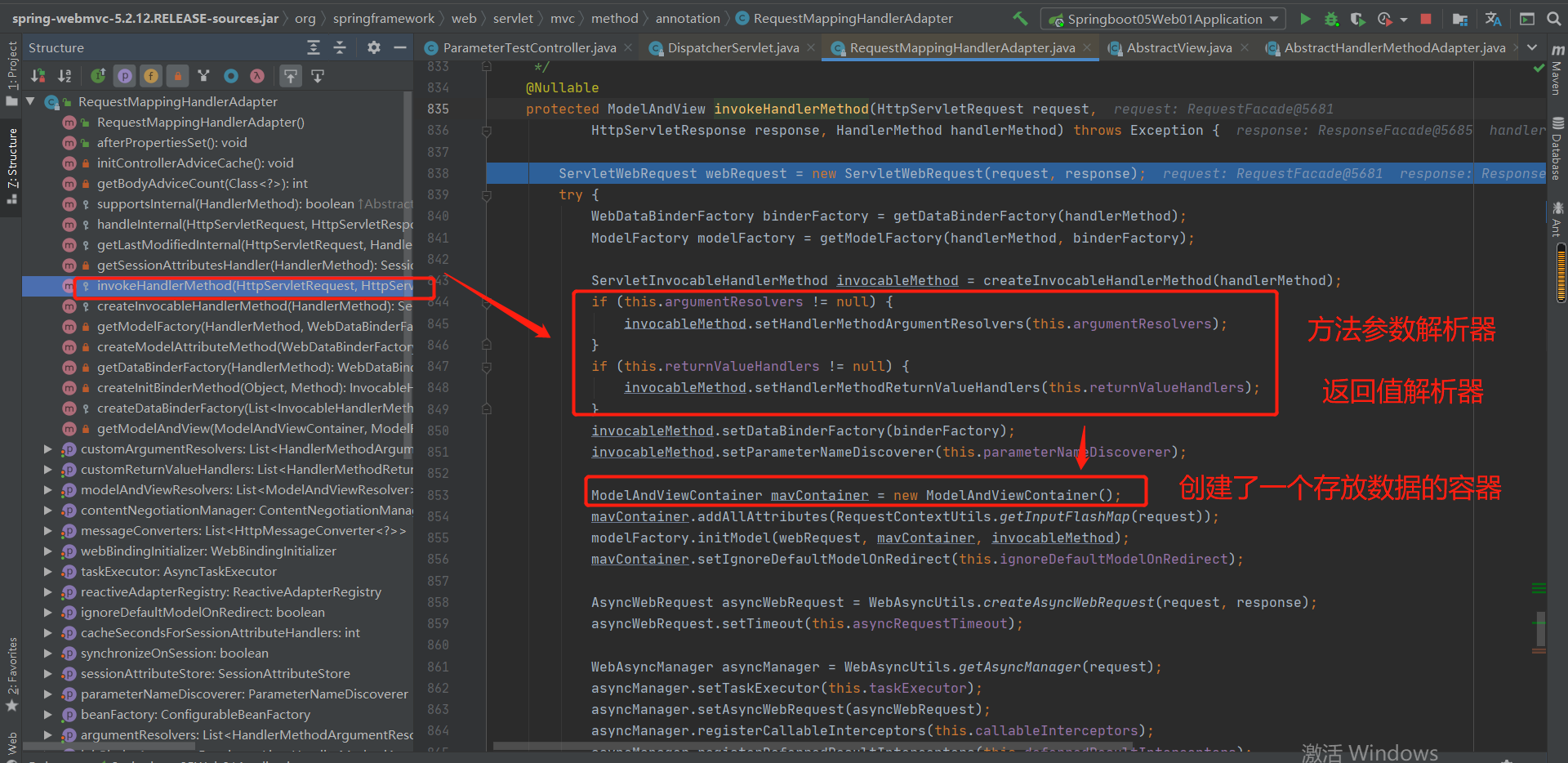Run Springboot05Web01Application with the green play icon
The width and height of the screenshot is (1568, 763).
pos(1305,18)
